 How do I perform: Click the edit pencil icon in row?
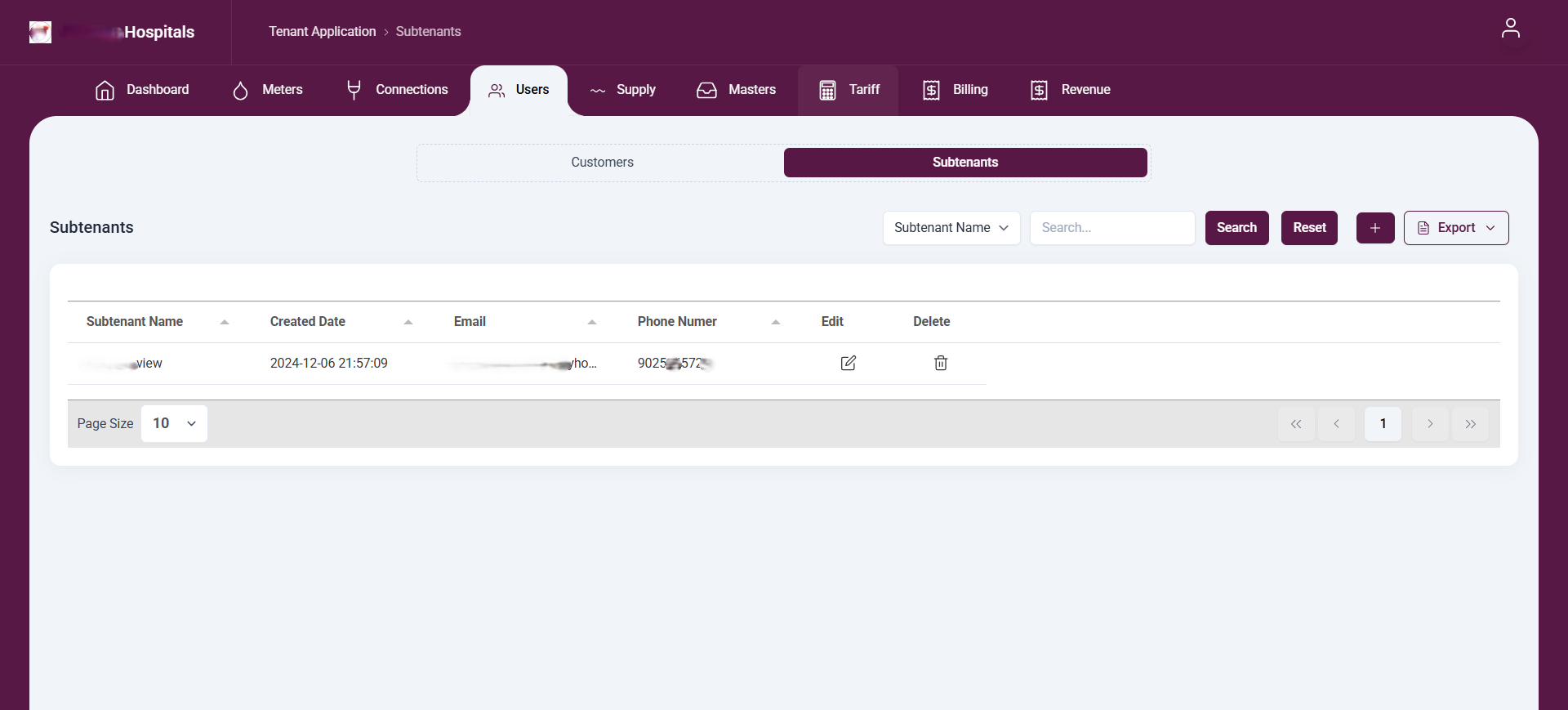[848, 363]
